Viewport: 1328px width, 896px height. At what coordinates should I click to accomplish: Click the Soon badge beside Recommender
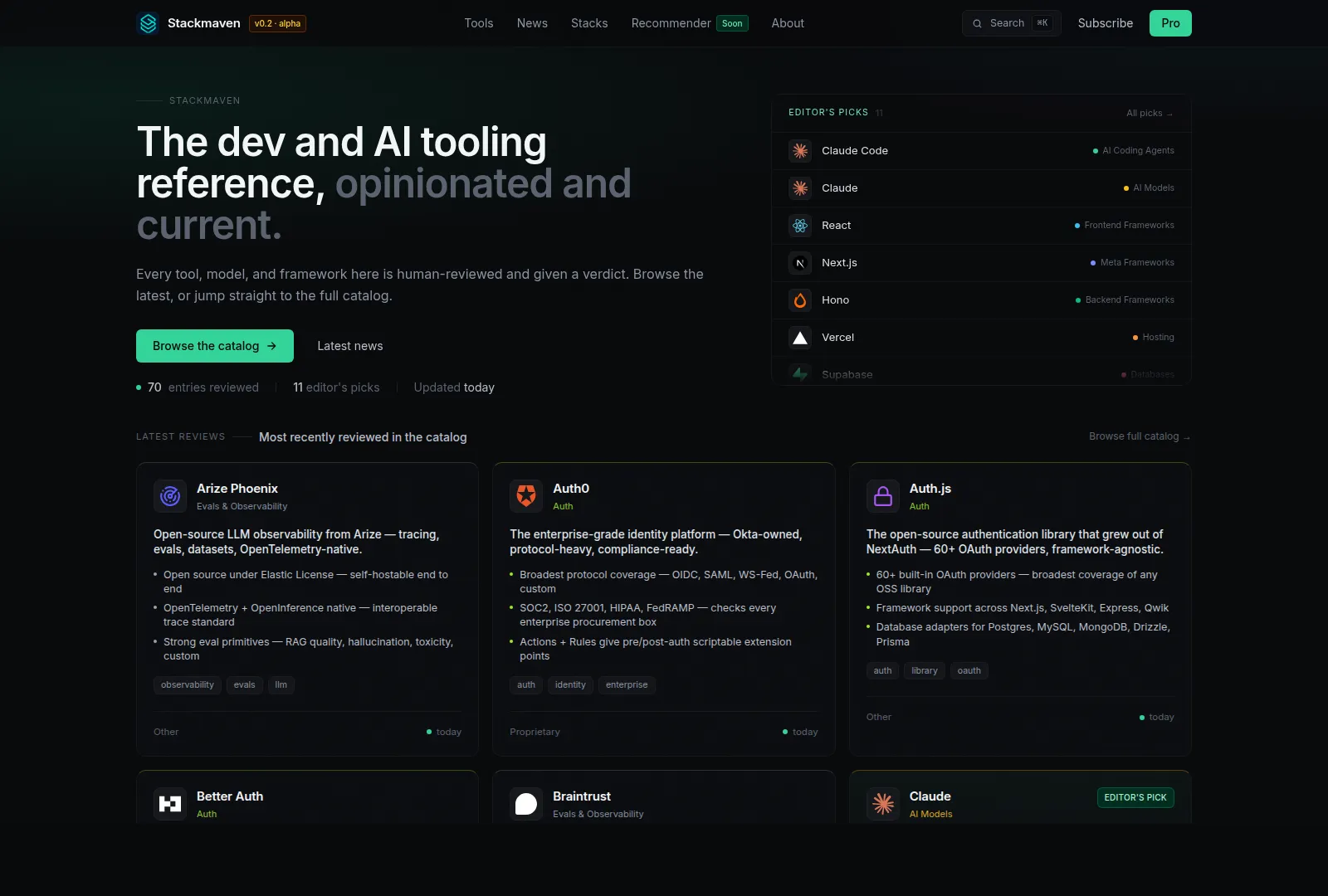click(732, 23)
